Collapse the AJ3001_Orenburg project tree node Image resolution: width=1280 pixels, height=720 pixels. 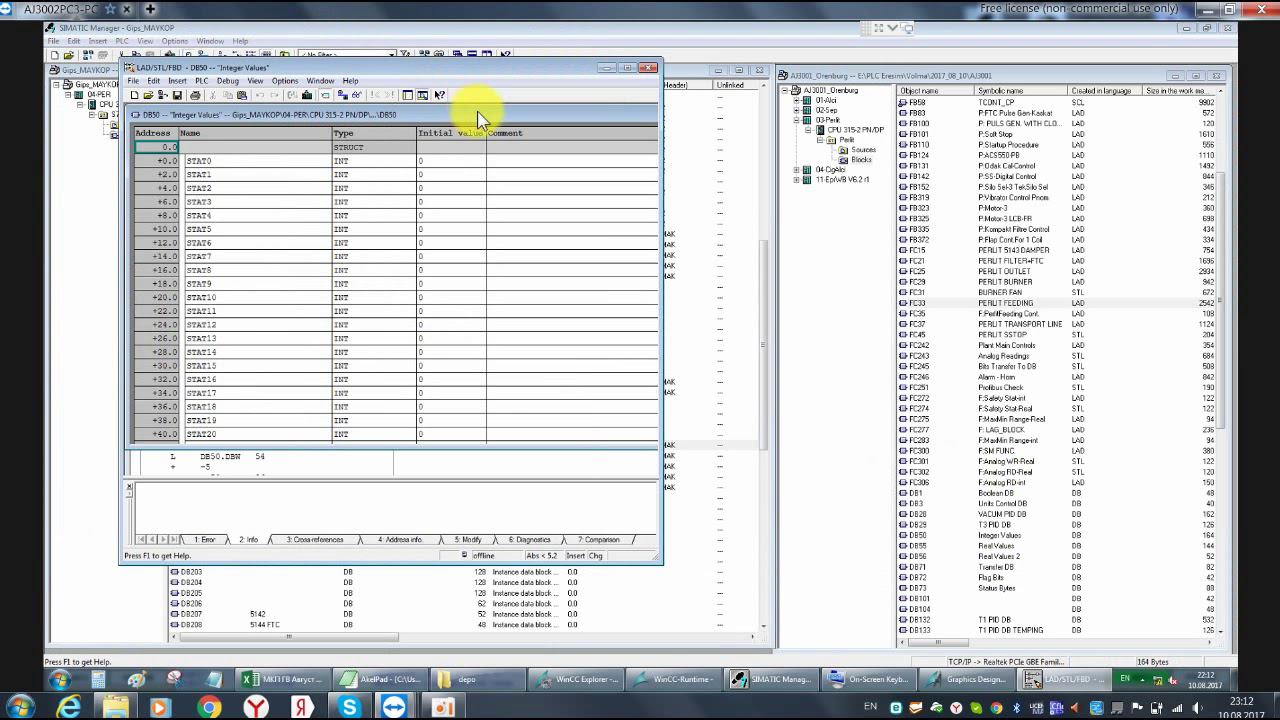pyautogui.click(x=786, y=91)
